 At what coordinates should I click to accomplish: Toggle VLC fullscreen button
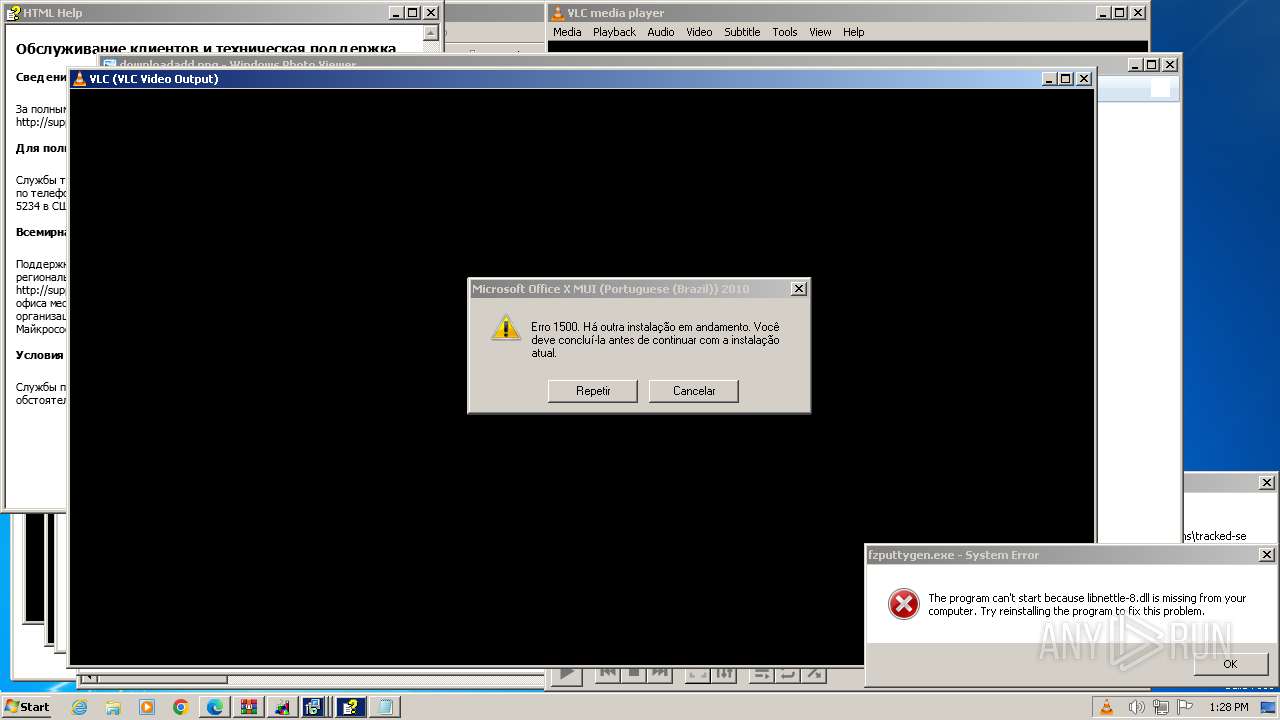coord(698,674)
